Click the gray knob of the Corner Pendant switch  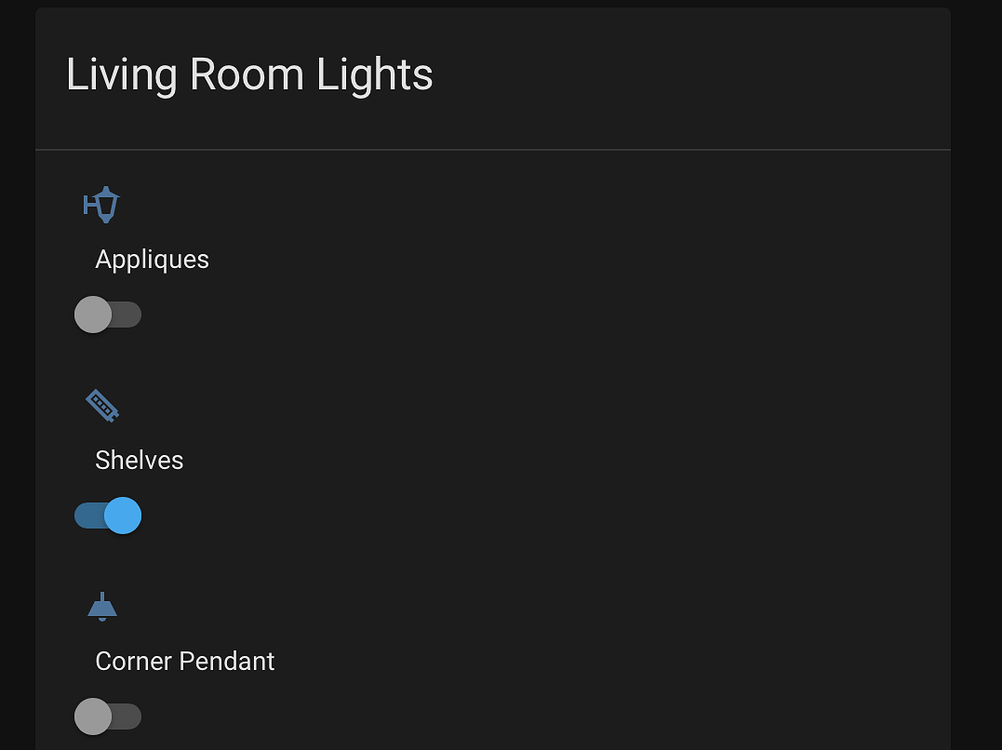(93, 716)
